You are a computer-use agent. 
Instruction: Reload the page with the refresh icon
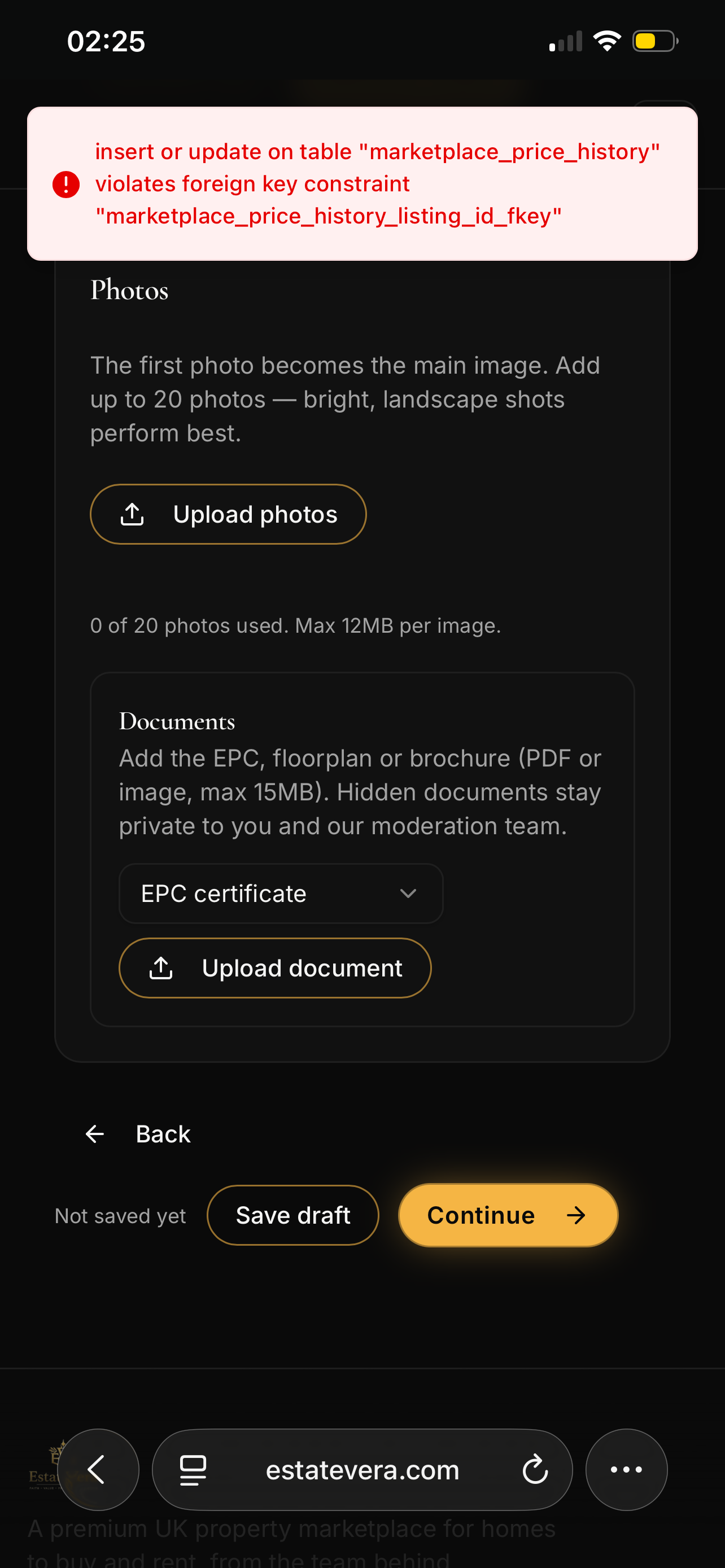point(535,1469)
